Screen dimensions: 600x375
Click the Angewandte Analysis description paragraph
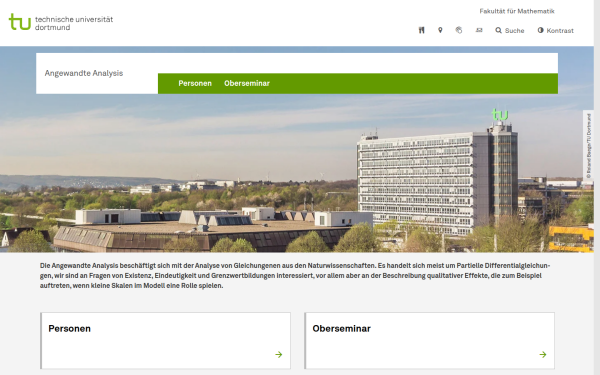click(295, 276)
